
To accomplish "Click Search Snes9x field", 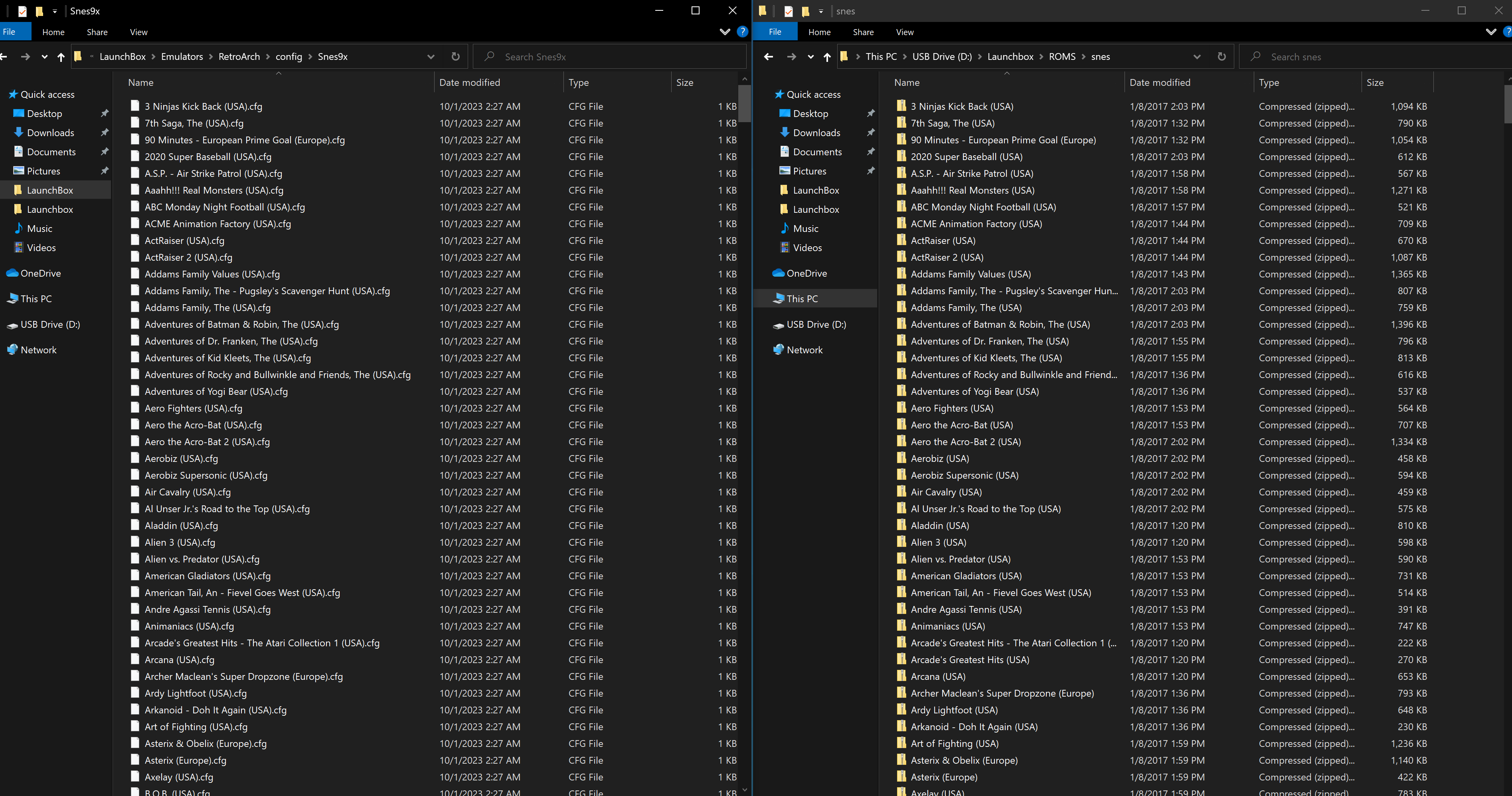I will pyautogui.click(x=609, y=56).
